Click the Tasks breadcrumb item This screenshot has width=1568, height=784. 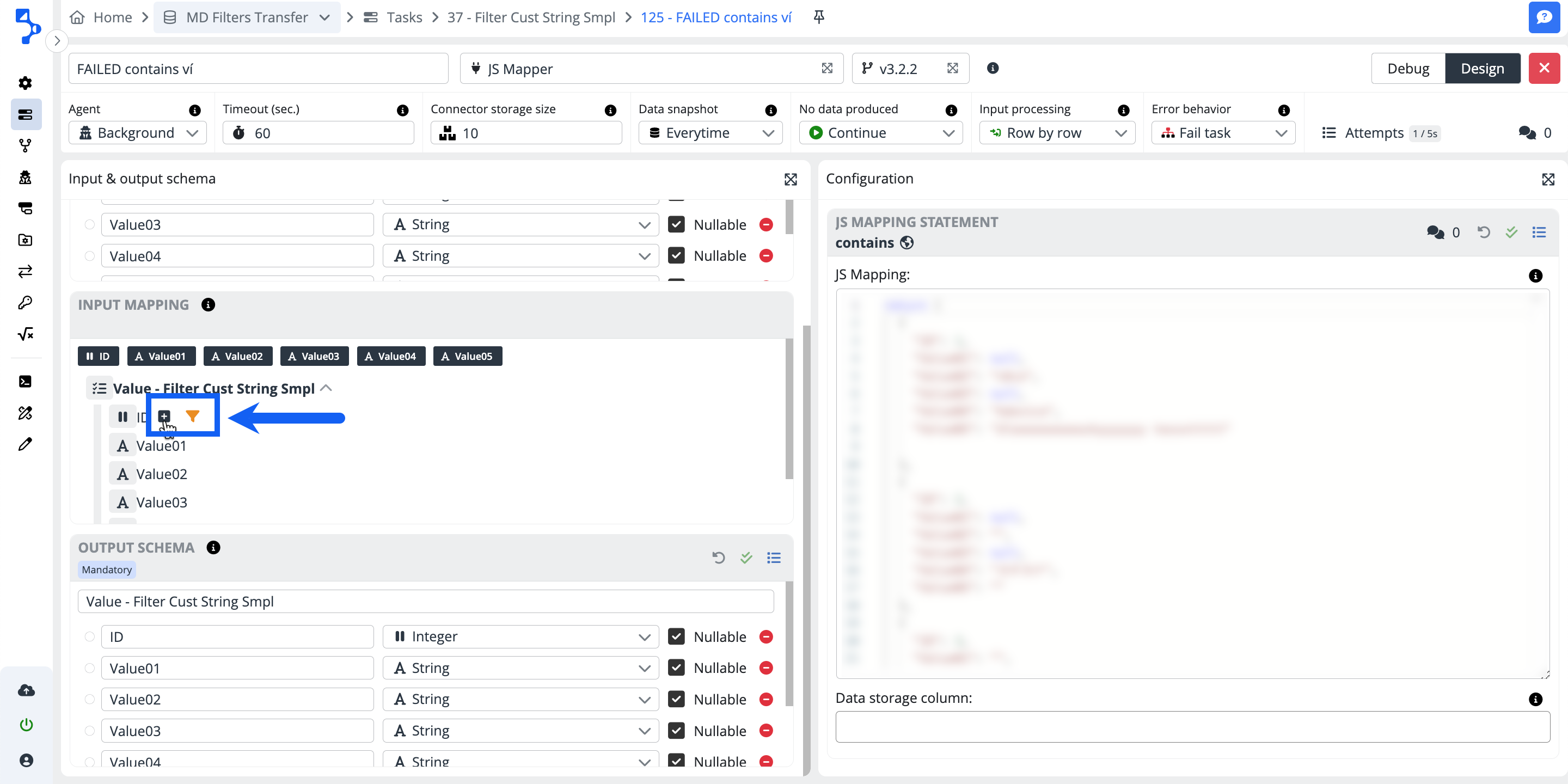[x=403, y=17]
